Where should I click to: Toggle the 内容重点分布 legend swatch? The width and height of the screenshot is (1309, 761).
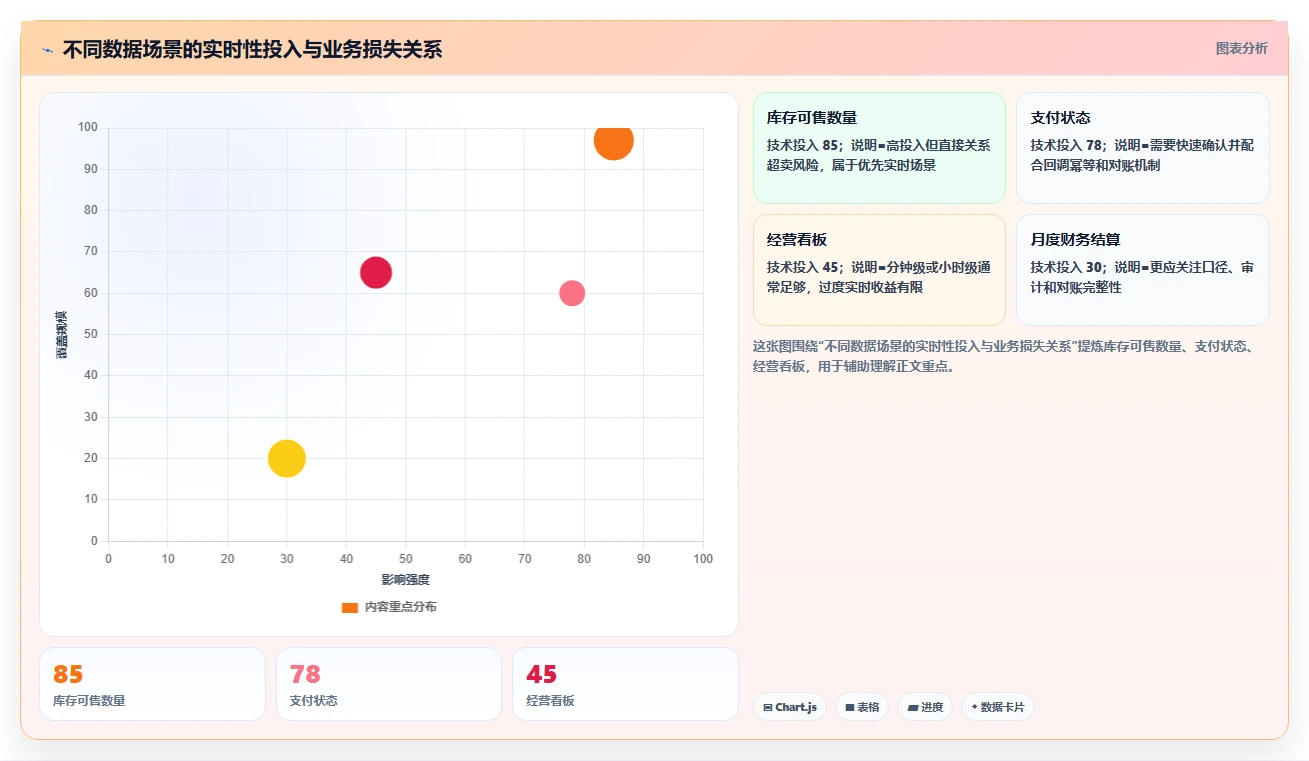[350, 607]
